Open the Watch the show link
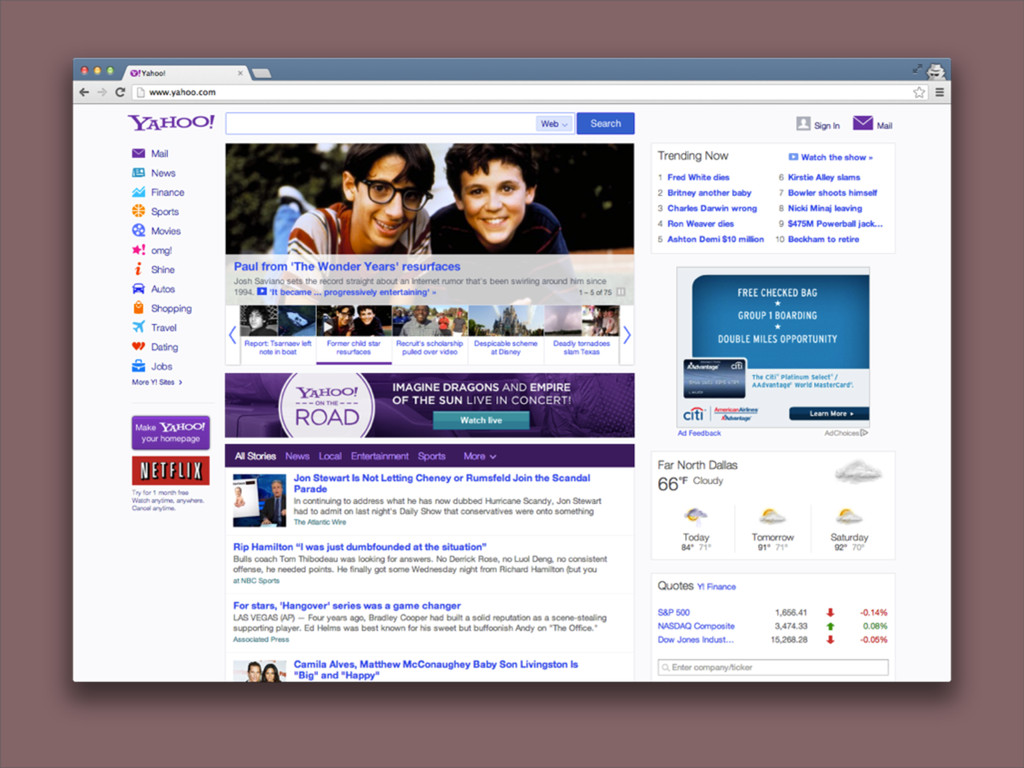Image resolution: width=1024 pixels, height=768 pixels. pyautogui.click(x=831, y=157)
